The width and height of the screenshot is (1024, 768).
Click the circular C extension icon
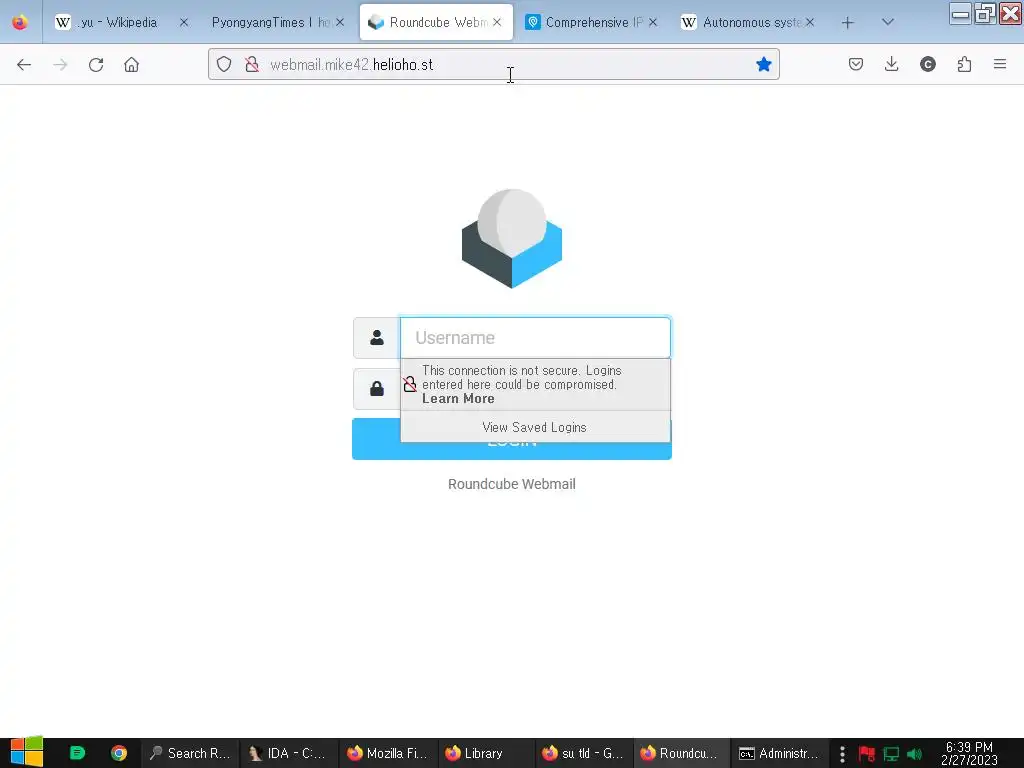tap(927, 64)
